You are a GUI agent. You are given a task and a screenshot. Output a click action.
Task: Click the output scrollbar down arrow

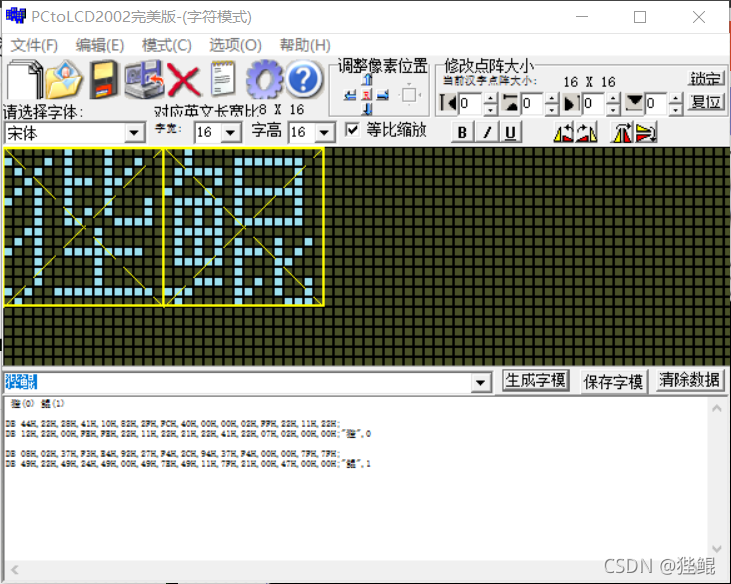[717, 549]
